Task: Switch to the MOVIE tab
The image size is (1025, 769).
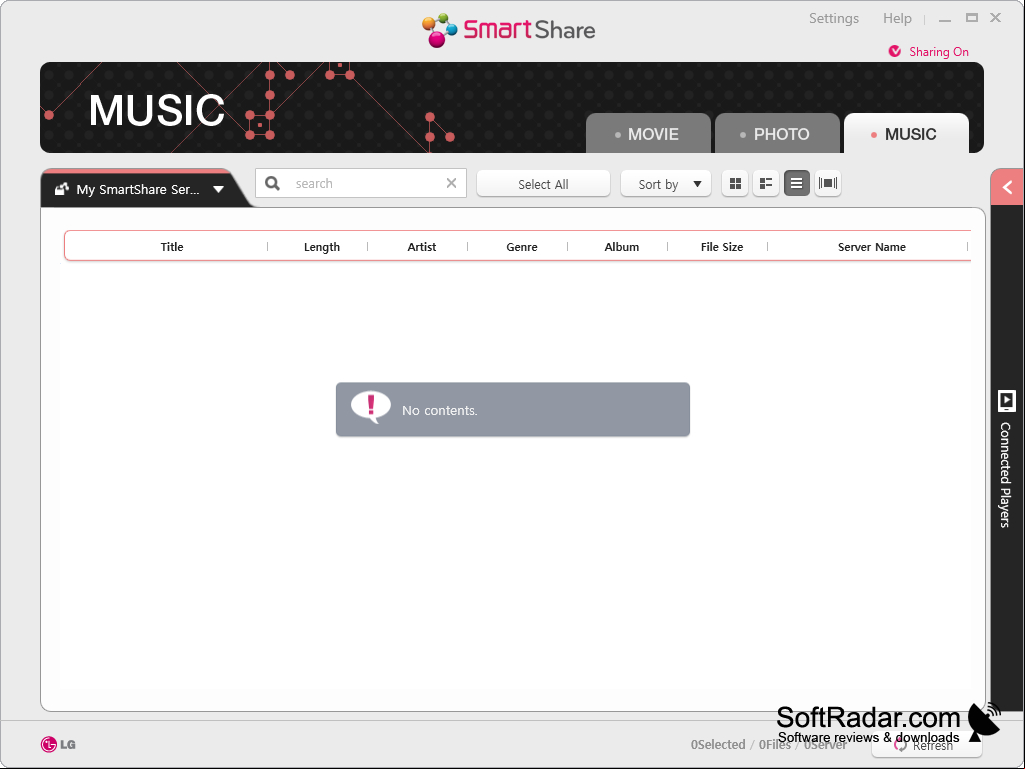Action: tap(648, 133)
